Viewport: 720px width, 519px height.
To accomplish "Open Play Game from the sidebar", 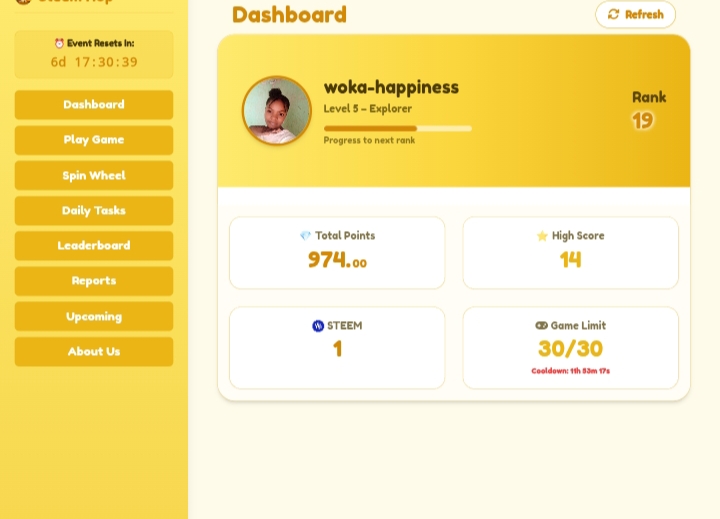I will (x=94, y=140).
